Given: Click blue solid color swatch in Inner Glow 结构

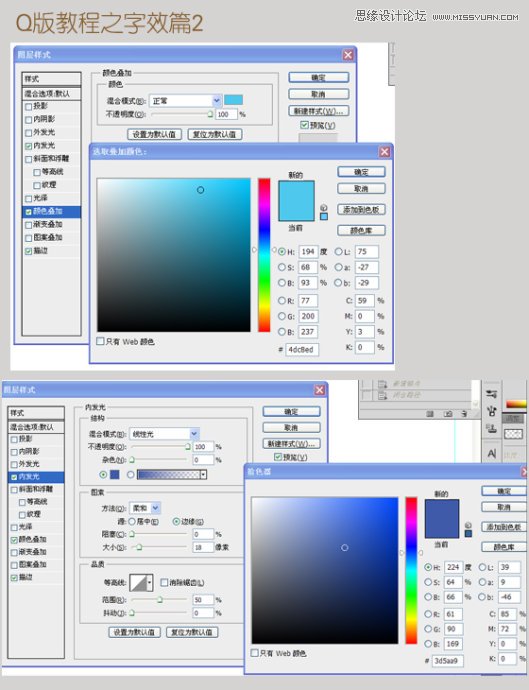Looking at the screenshot, I should [x=114, y=474].
